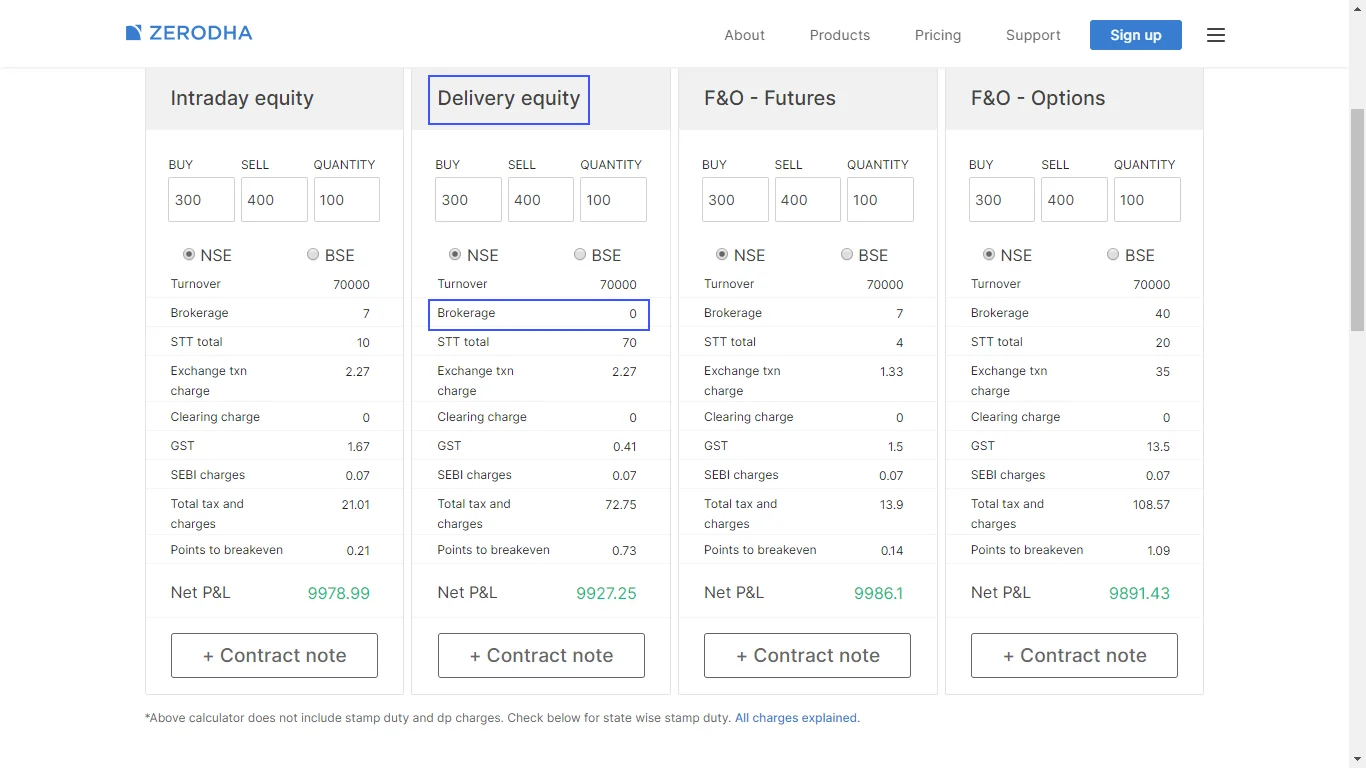Click Delivery equity Quantity field
Image resolution: width=1366 pixels, height=768 pixels.
[x=614, y=200]
